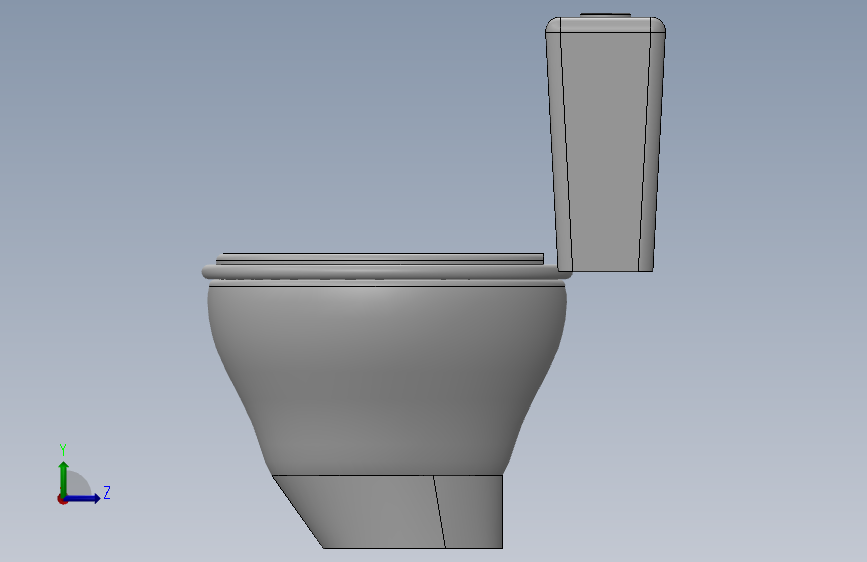Select the toilet seat lid
The image size is (867, 562).
coord(380,258)
